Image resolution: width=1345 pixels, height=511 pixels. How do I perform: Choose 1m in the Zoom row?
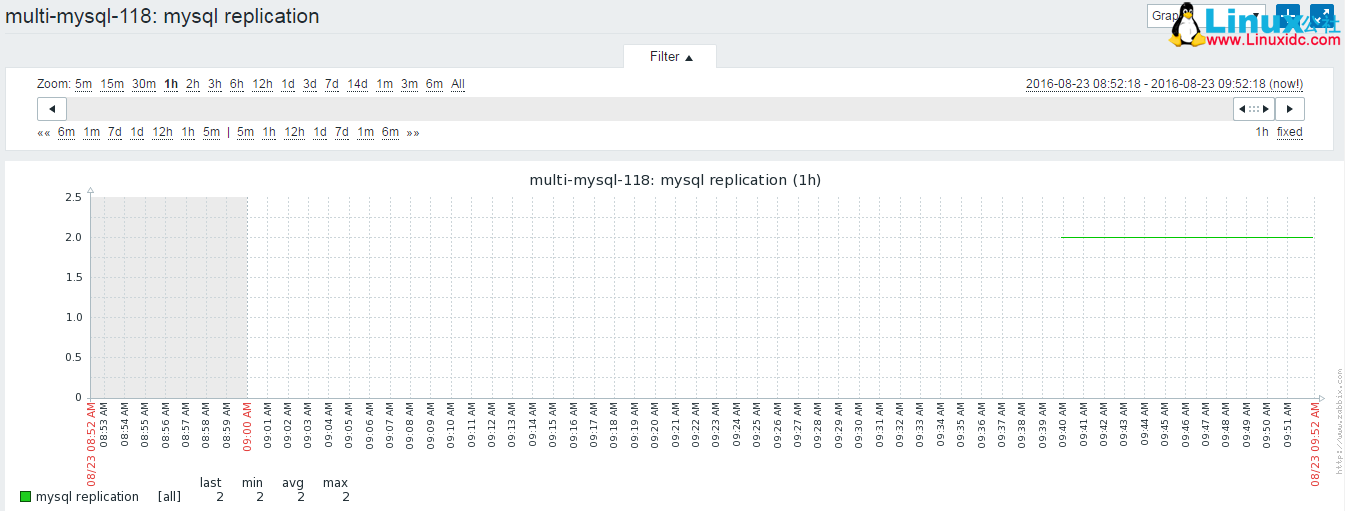(385, 84)
